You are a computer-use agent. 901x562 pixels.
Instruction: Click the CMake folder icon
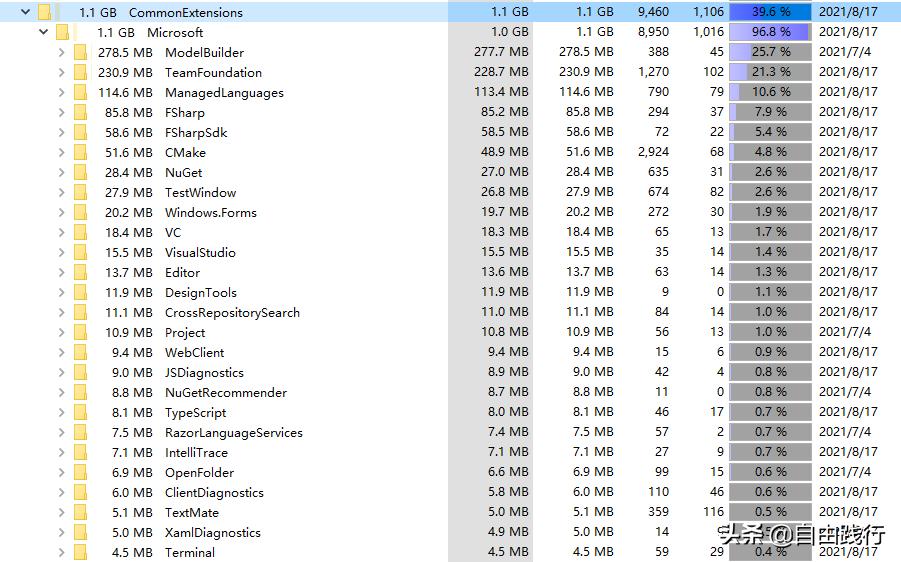coord(80,152)
